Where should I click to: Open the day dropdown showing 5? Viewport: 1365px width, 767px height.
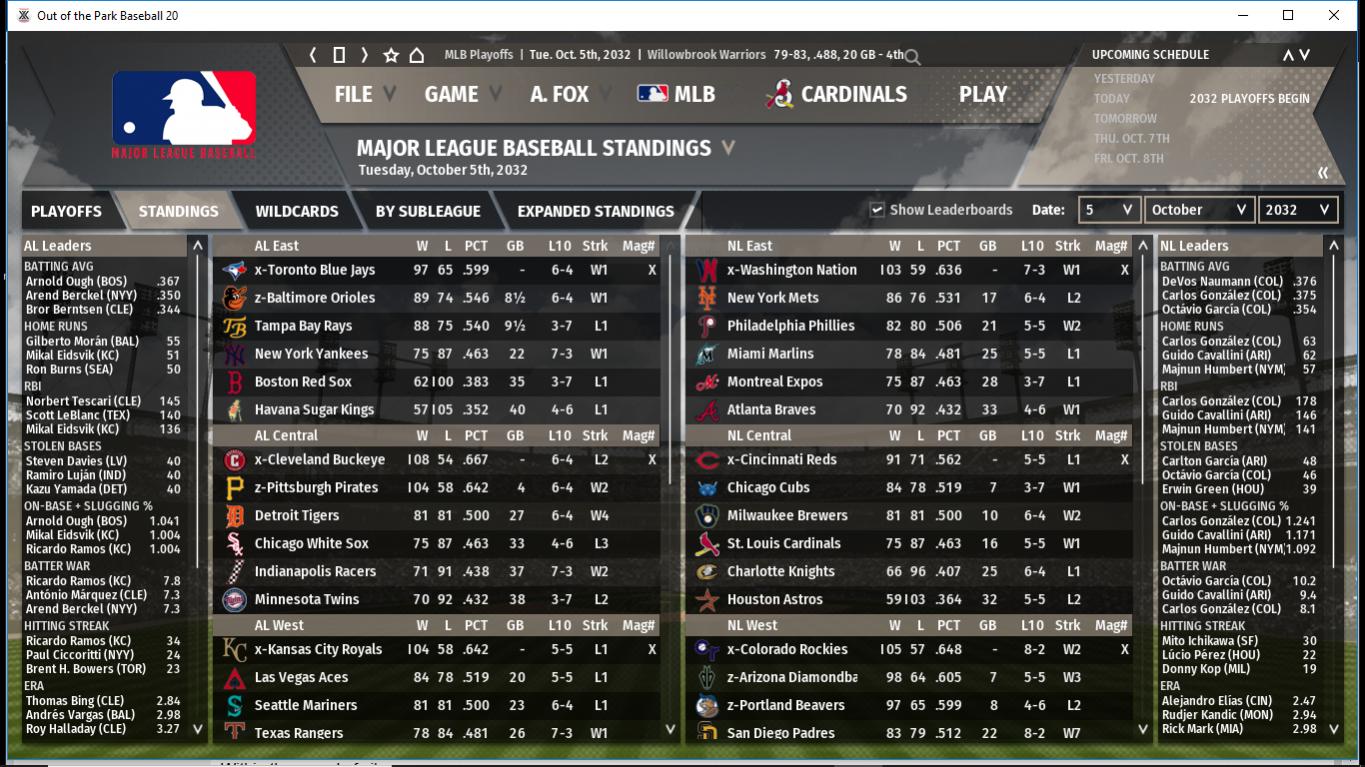click(1109, 210)
